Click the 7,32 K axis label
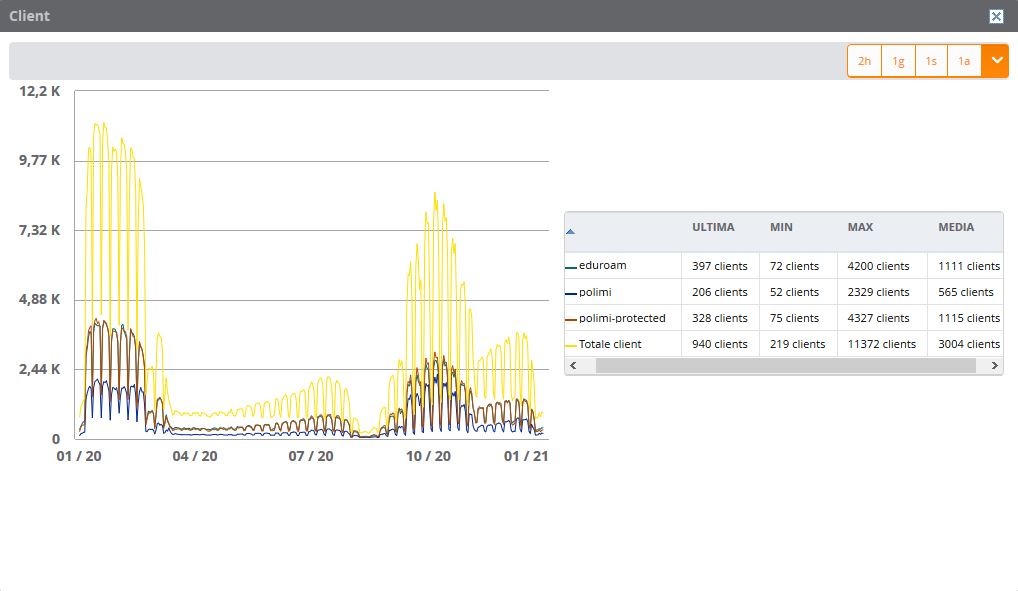Viewport: 1018px width, 591px height. (x=40, y=230)
